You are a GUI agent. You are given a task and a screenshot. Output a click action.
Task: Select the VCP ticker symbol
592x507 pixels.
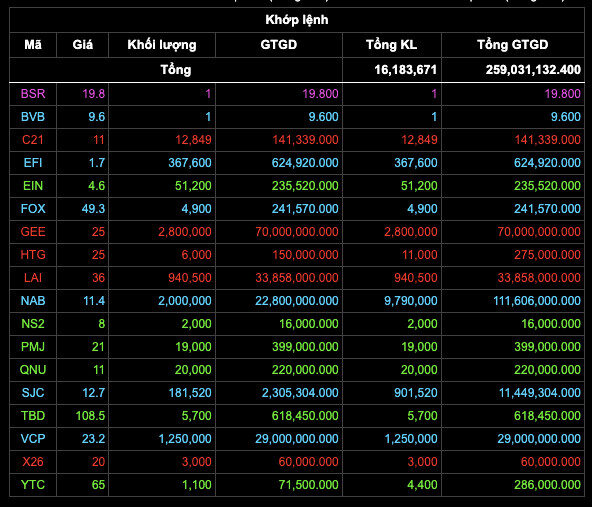(x=33, y=439)
